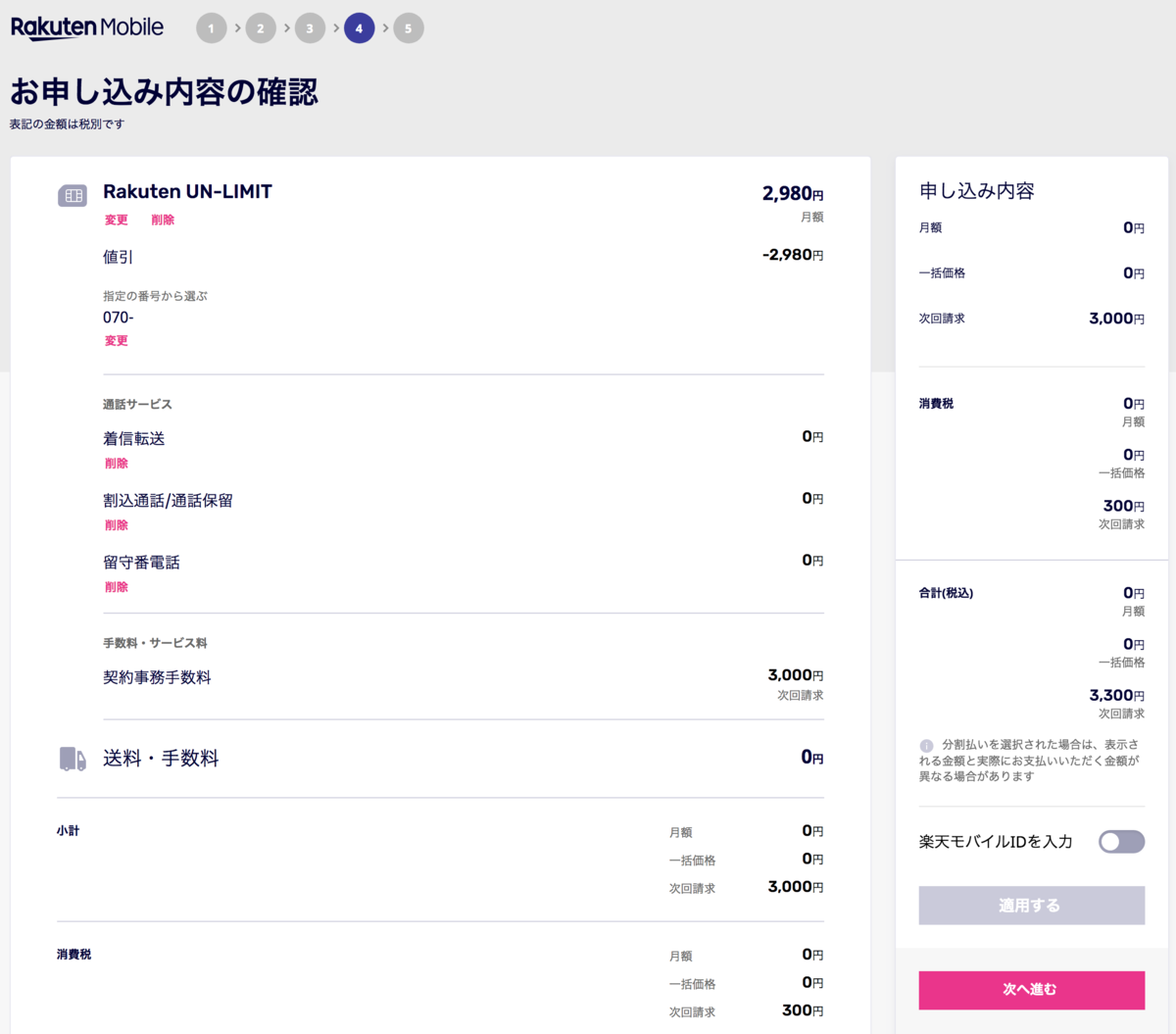
Task: Go to step 2 circle
Action: click(261, 28)
